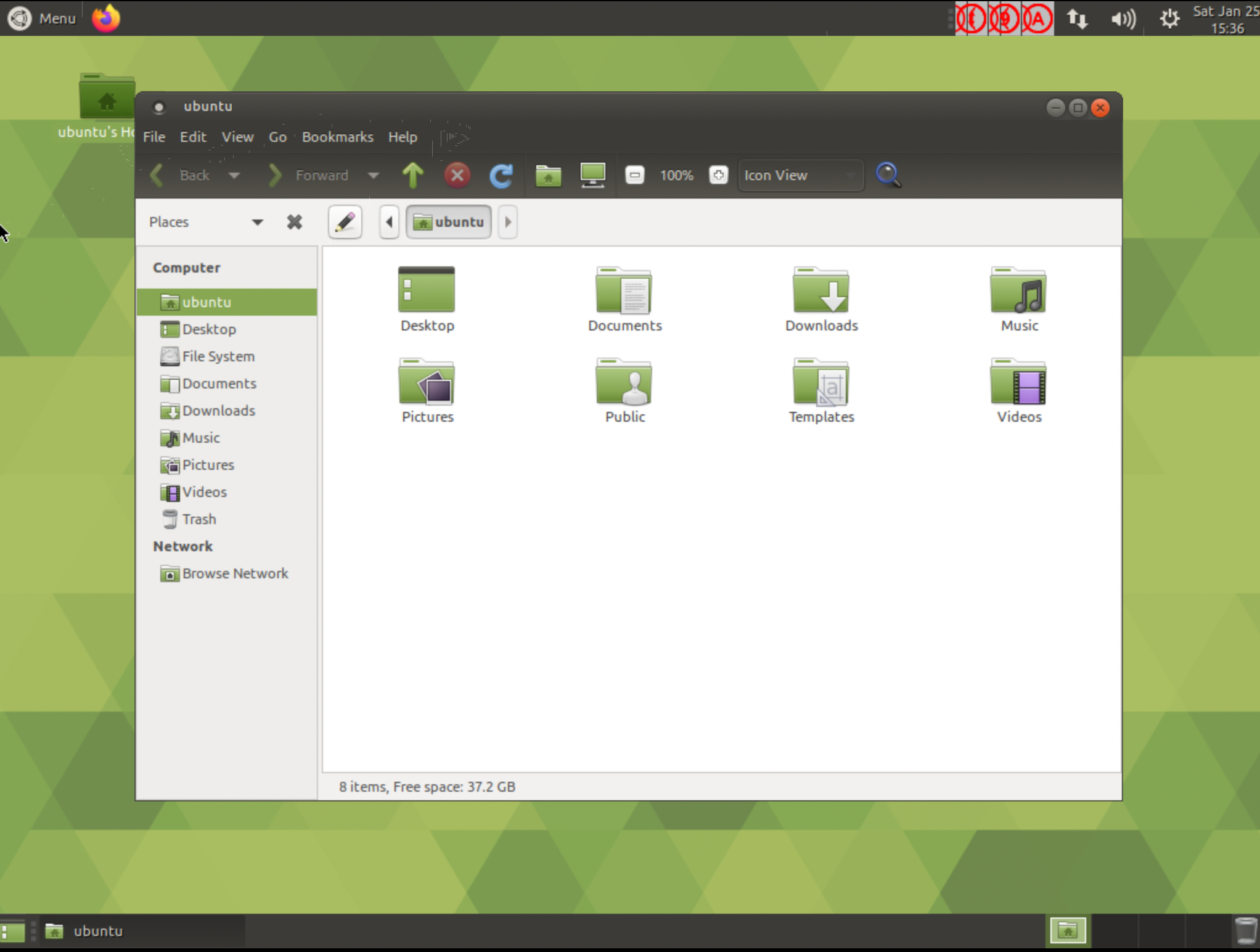Click the Computer screen/Display toolbar icon
This screenshot has height=952, width=1260.
593,175
